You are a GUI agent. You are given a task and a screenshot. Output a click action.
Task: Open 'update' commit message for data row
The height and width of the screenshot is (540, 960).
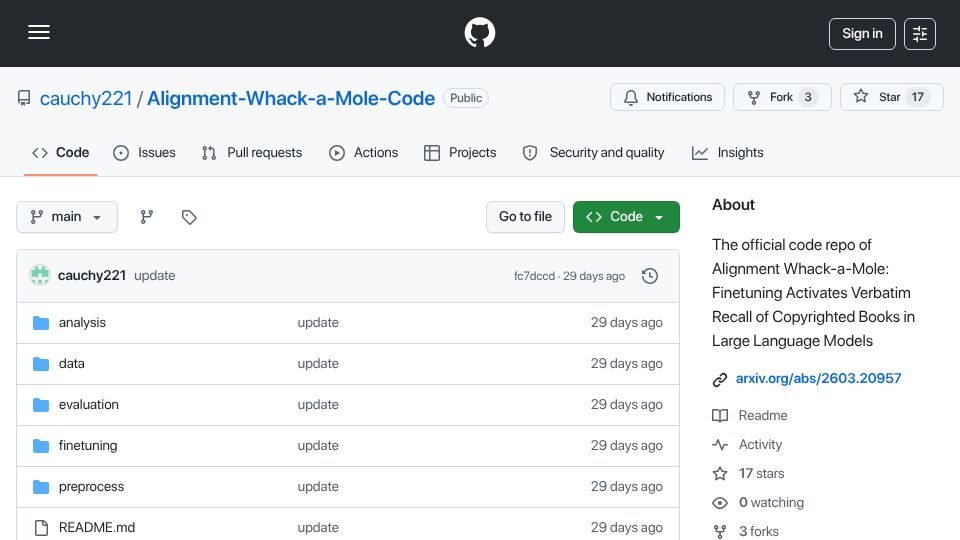tap(318, 364)
